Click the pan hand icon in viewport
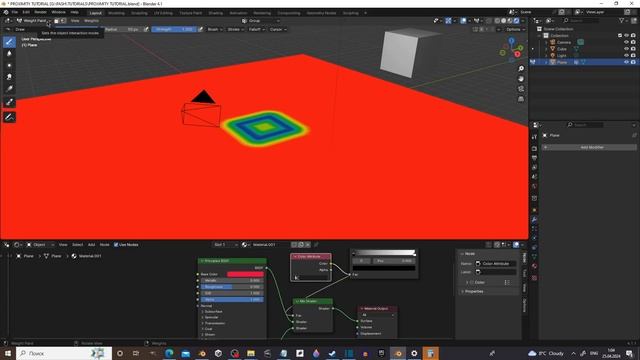Image resolution: width=640 pixels, height=360 pixels. click(521, 79)
